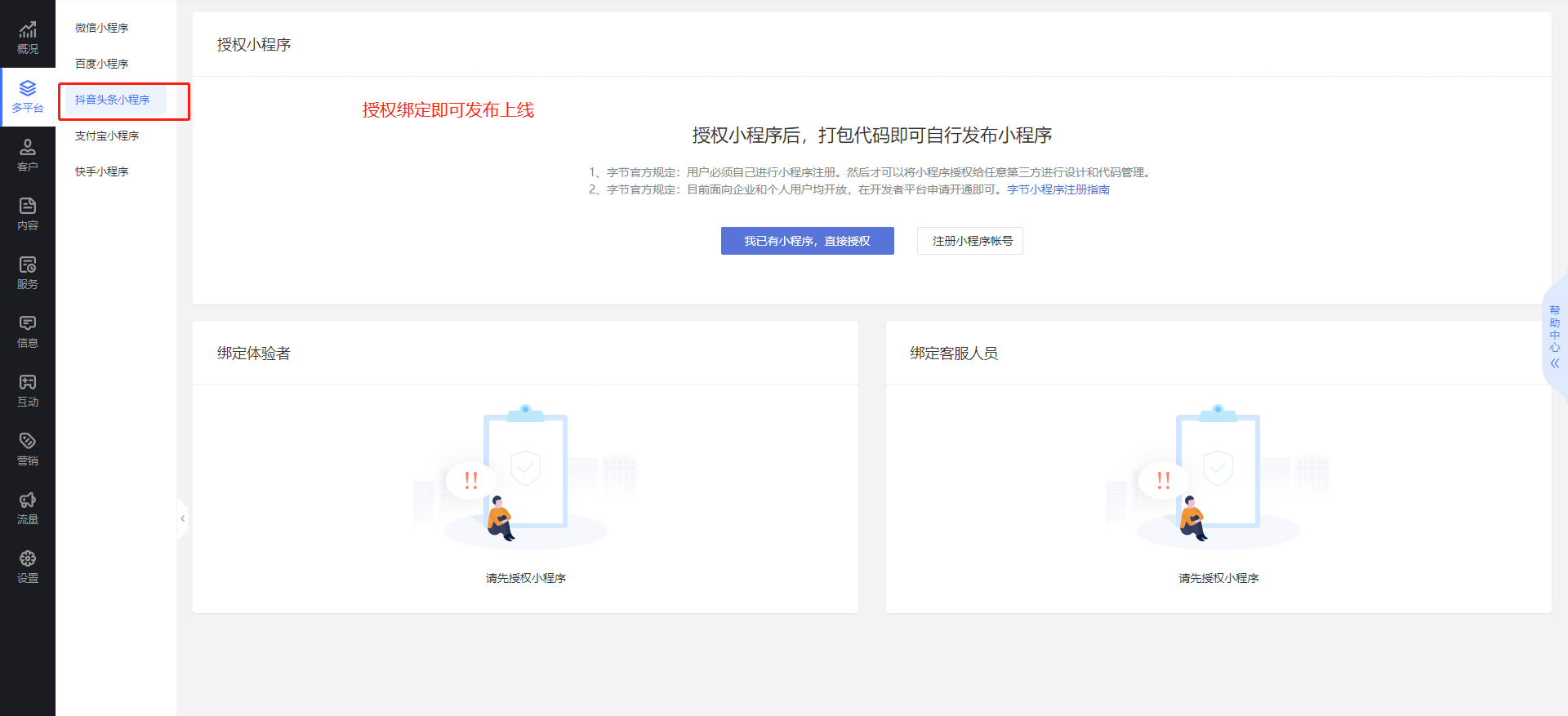
Task: Expand the 帮助中心 help center tab
Action: tap(1554, 337)
